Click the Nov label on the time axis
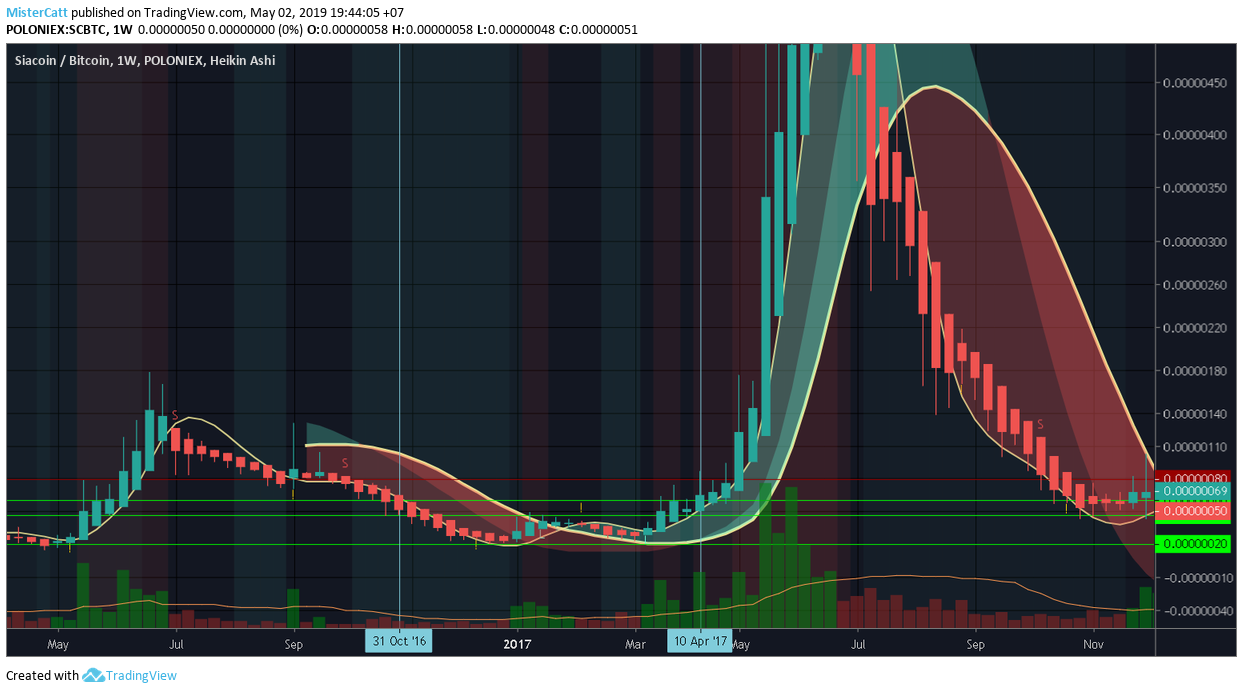The image size is (1243, 693). 1094,645
